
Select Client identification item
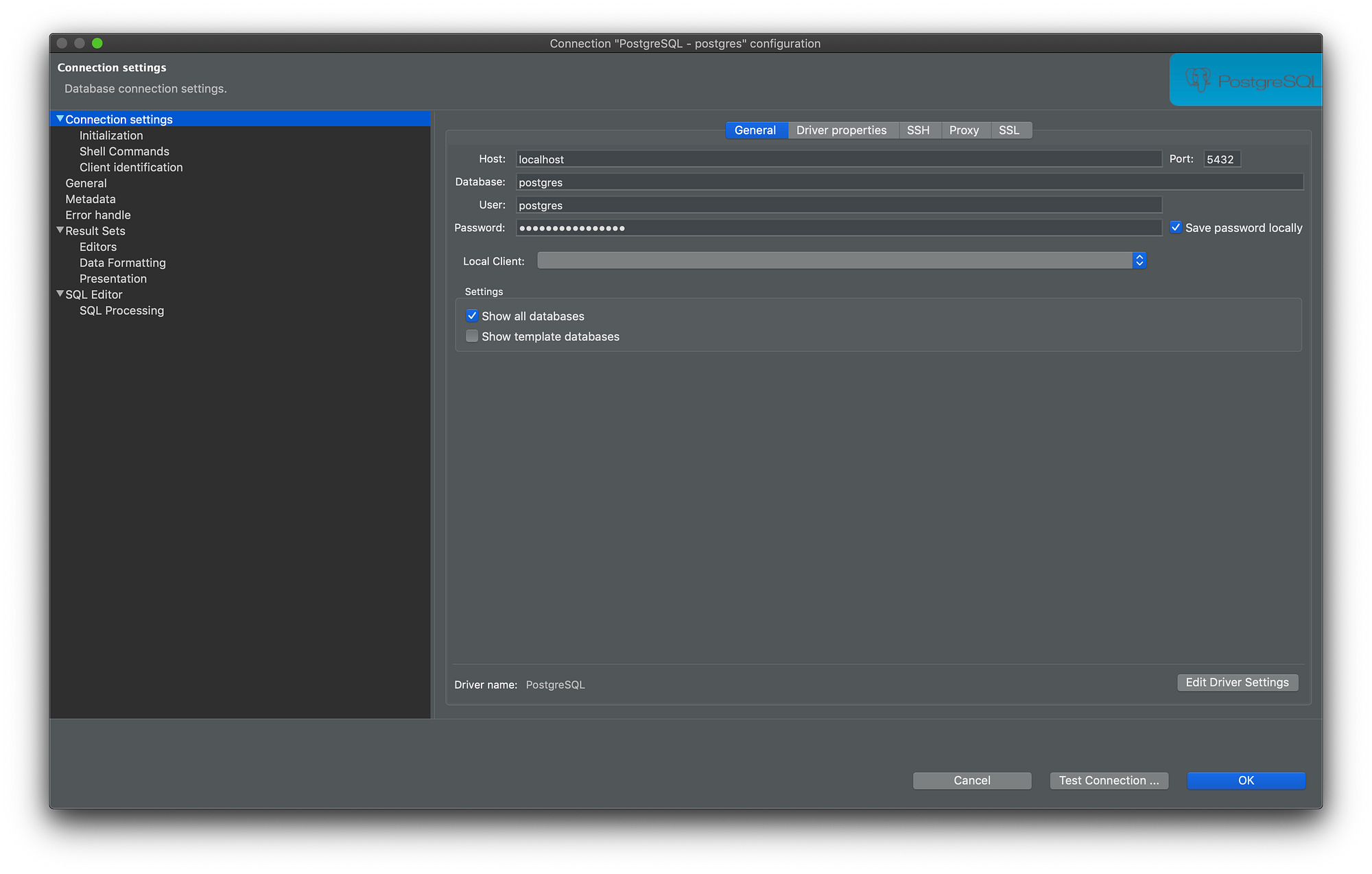click(x=131, y=167)
